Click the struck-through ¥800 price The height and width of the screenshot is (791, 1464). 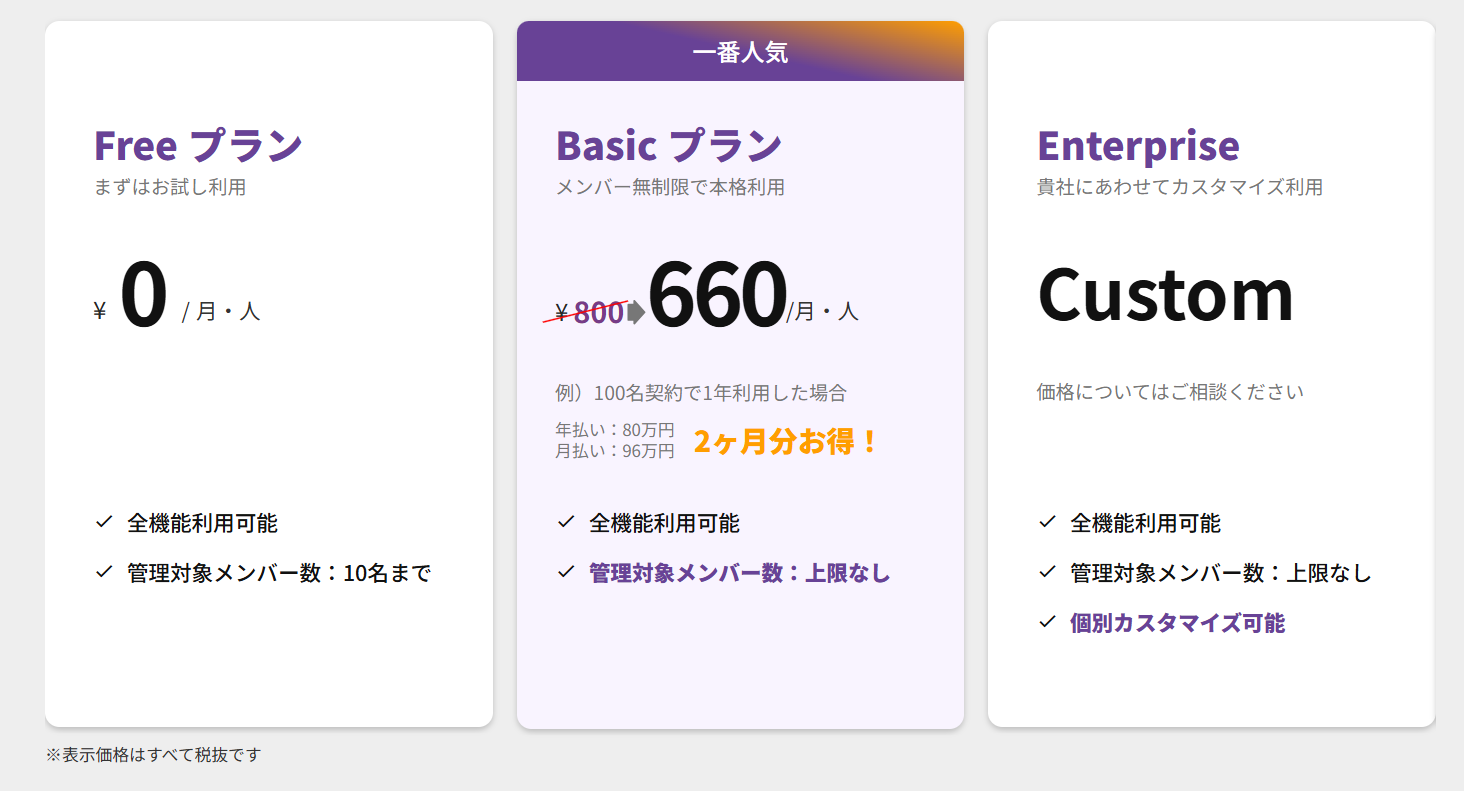coord(589,313)
